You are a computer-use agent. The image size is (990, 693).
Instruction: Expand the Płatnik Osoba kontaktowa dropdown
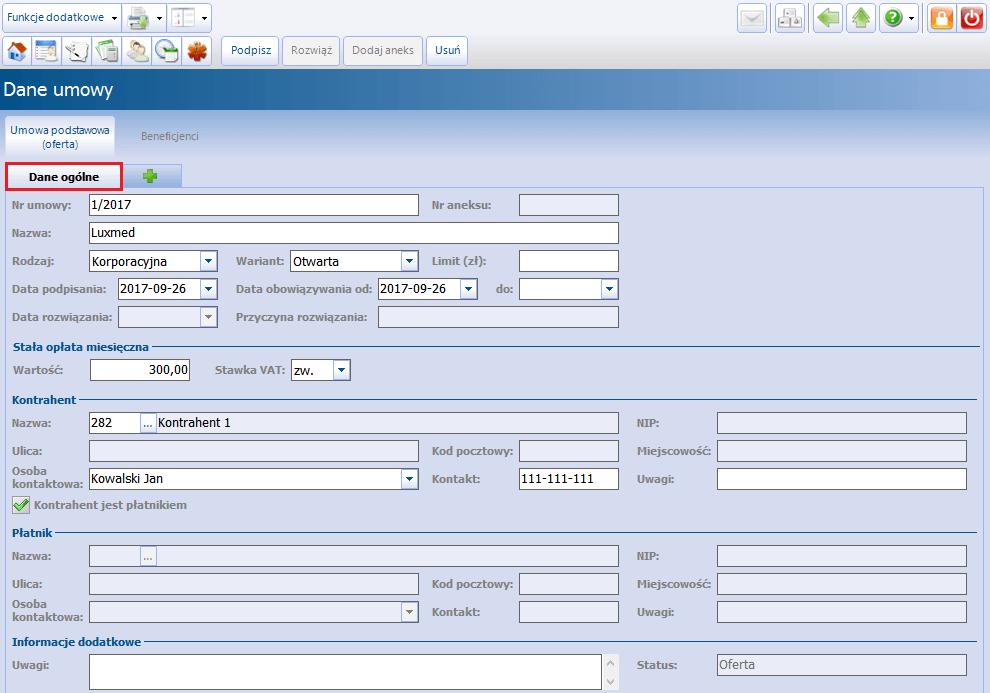tap(409, 612)
